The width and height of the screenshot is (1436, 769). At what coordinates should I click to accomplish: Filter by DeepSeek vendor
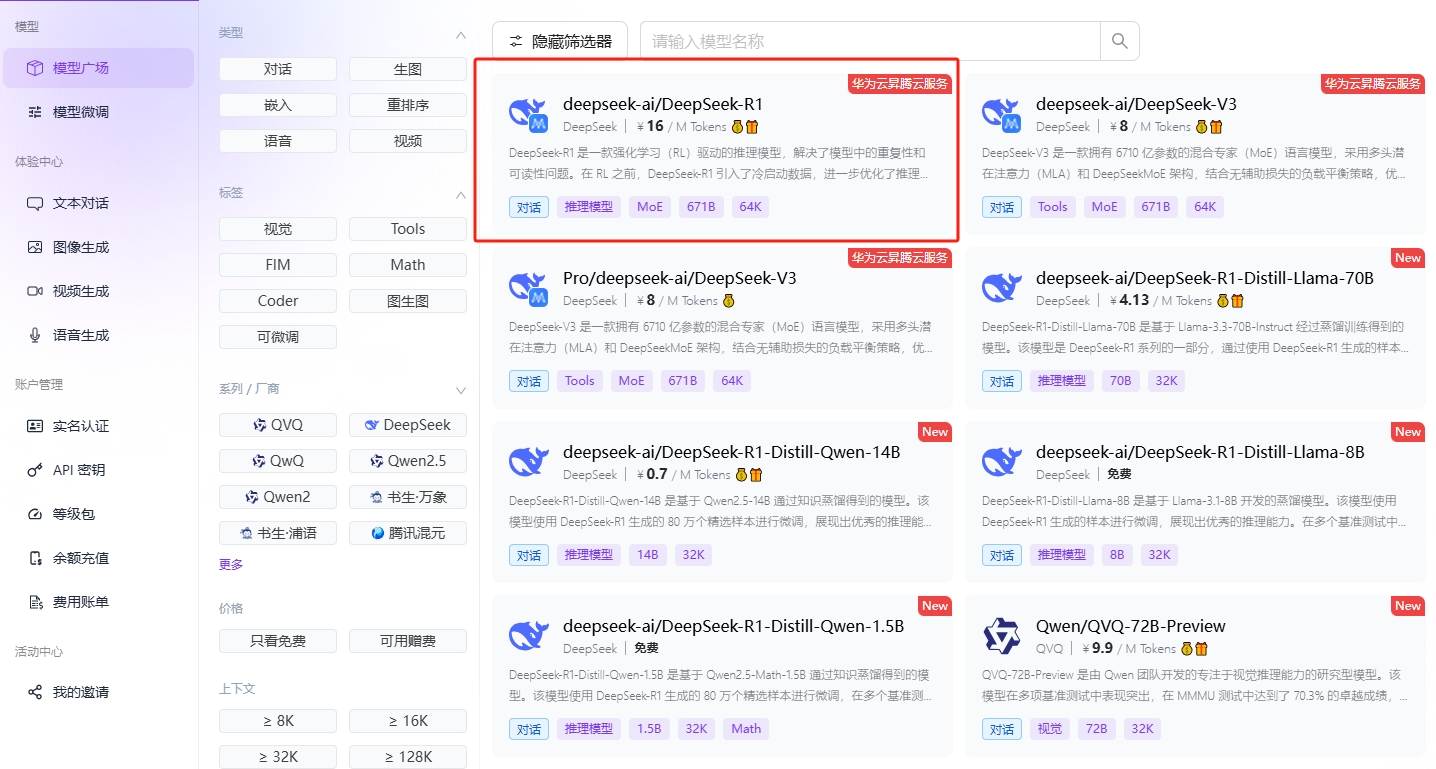tap(408, 425)
